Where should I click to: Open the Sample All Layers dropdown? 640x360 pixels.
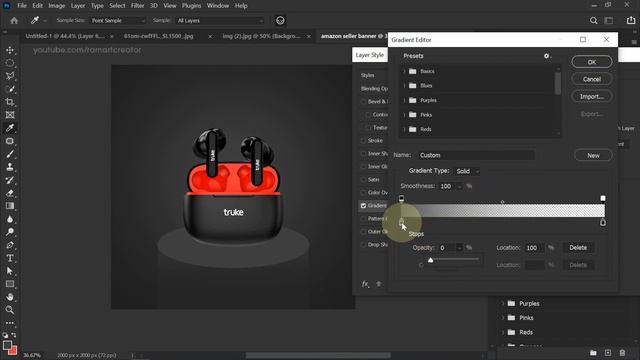[x=220, y=20]
